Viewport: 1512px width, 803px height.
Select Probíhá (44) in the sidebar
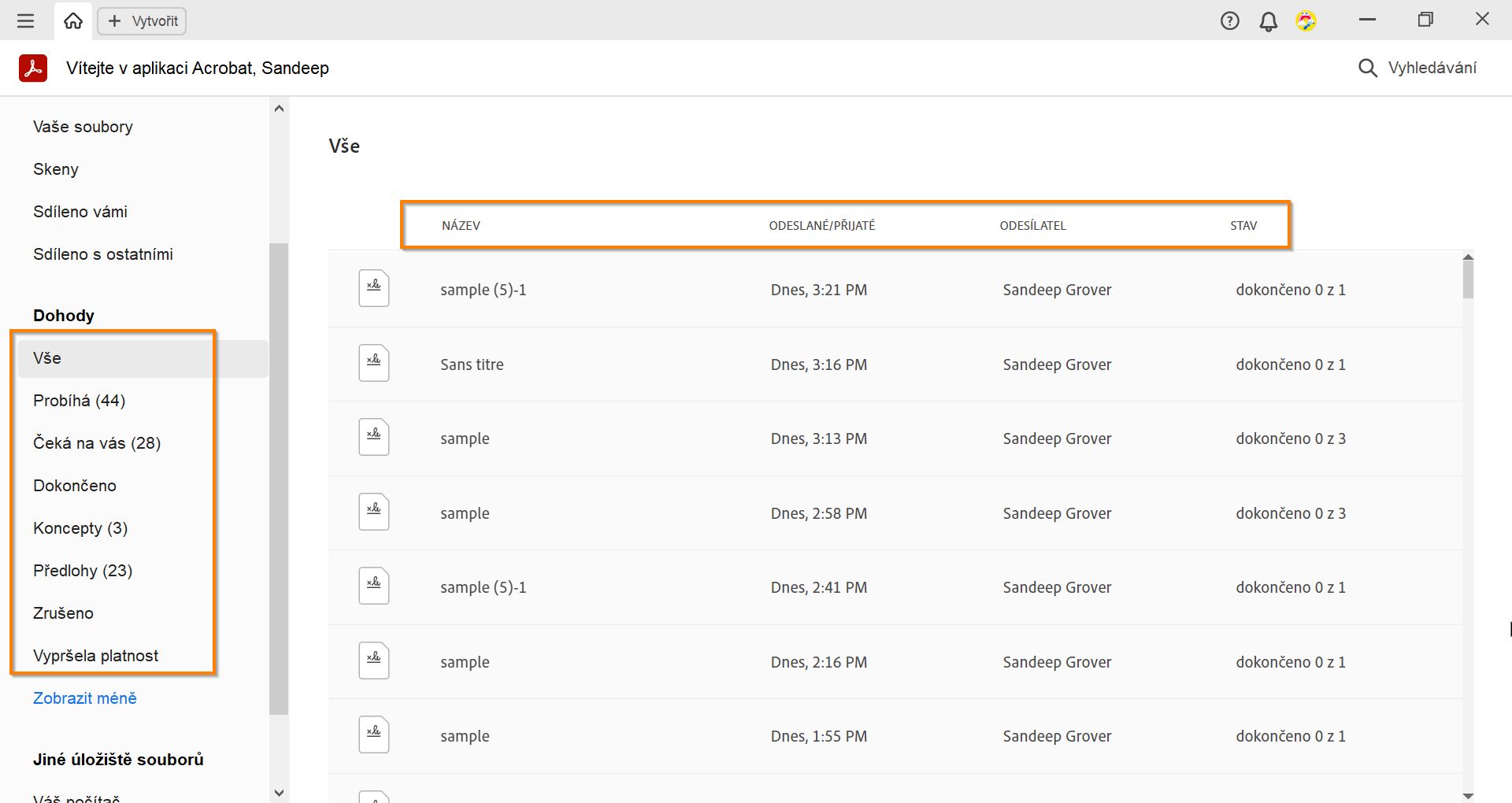click(x=80, y=401)
